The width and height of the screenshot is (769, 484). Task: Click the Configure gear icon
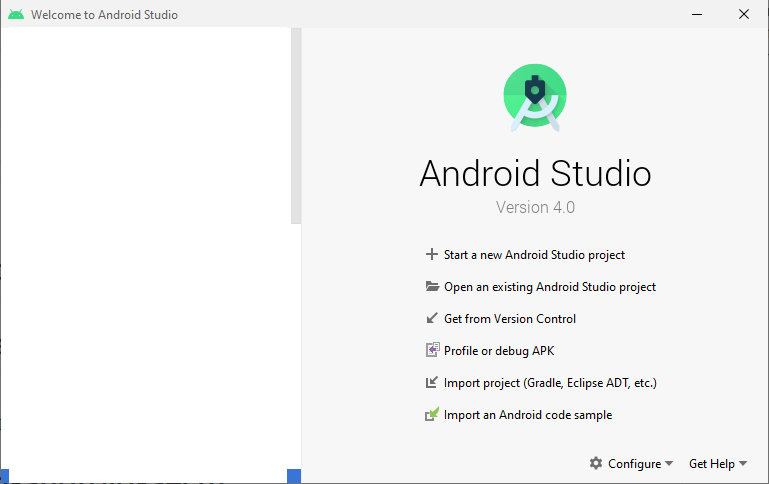(596, 463)
